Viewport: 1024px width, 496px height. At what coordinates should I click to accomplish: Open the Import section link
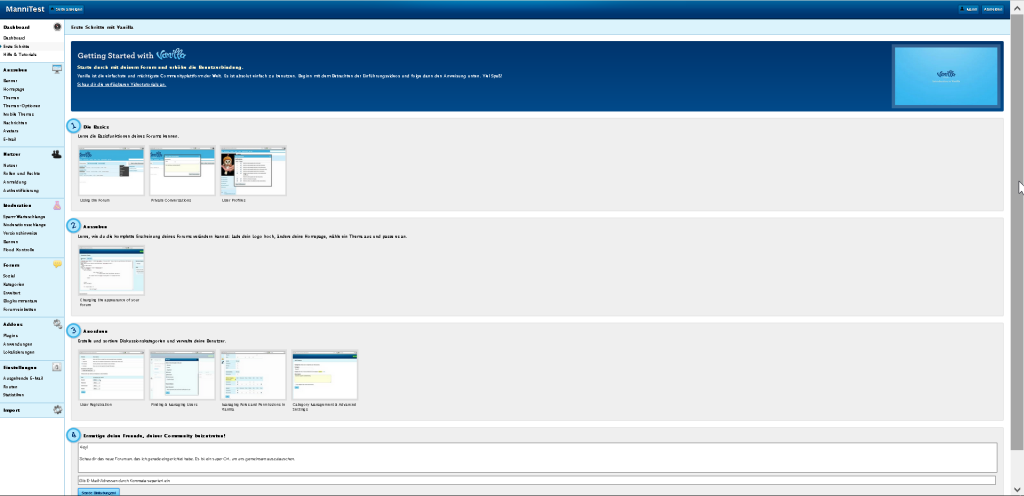tap(11, 411)
